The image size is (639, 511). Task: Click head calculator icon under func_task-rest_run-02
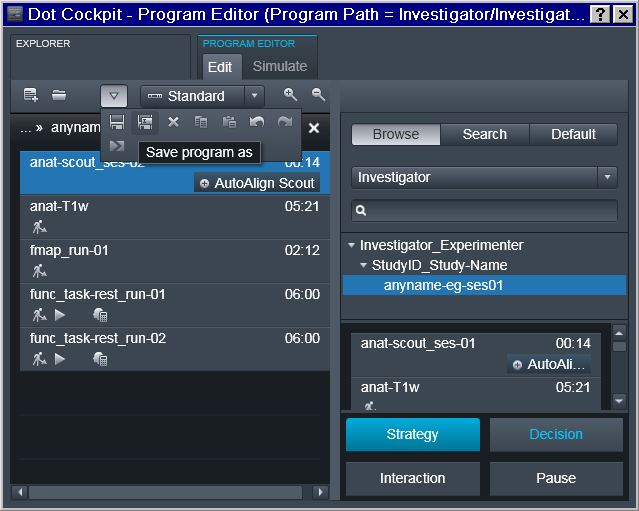point(100,359)
